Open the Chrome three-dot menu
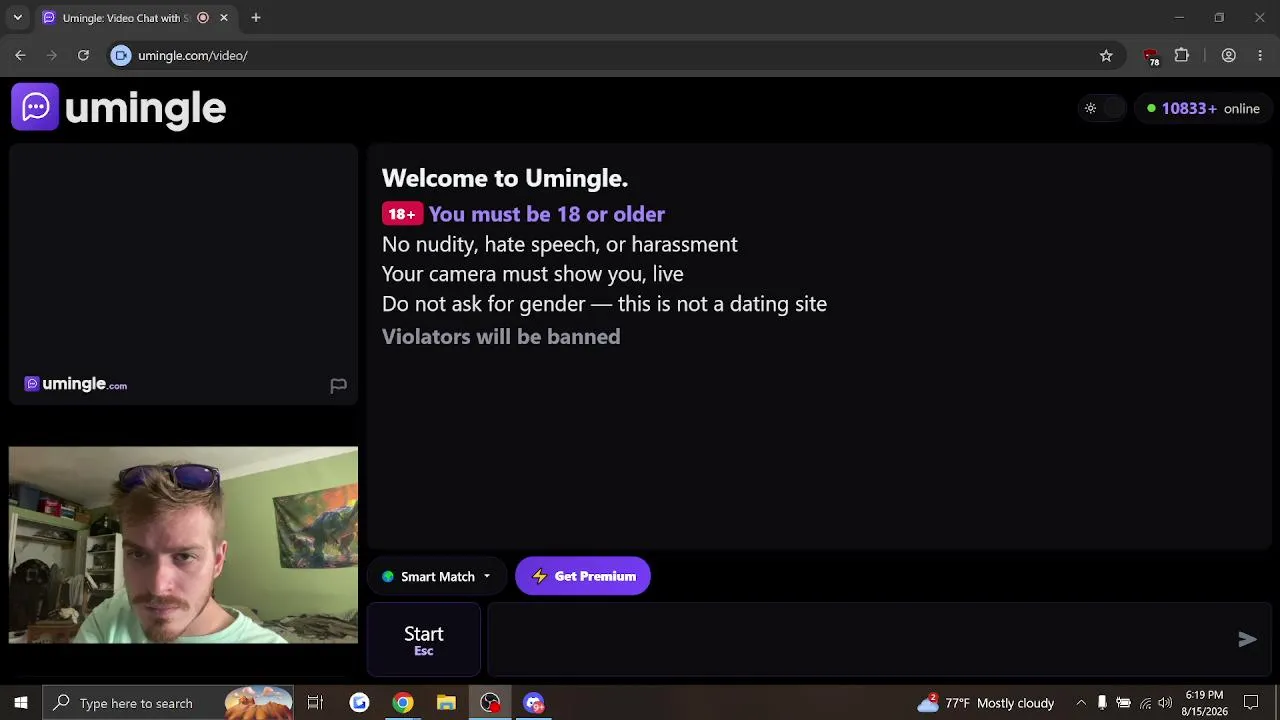The width and height of the screenshot is (1280, 720). pos(1260,56)
